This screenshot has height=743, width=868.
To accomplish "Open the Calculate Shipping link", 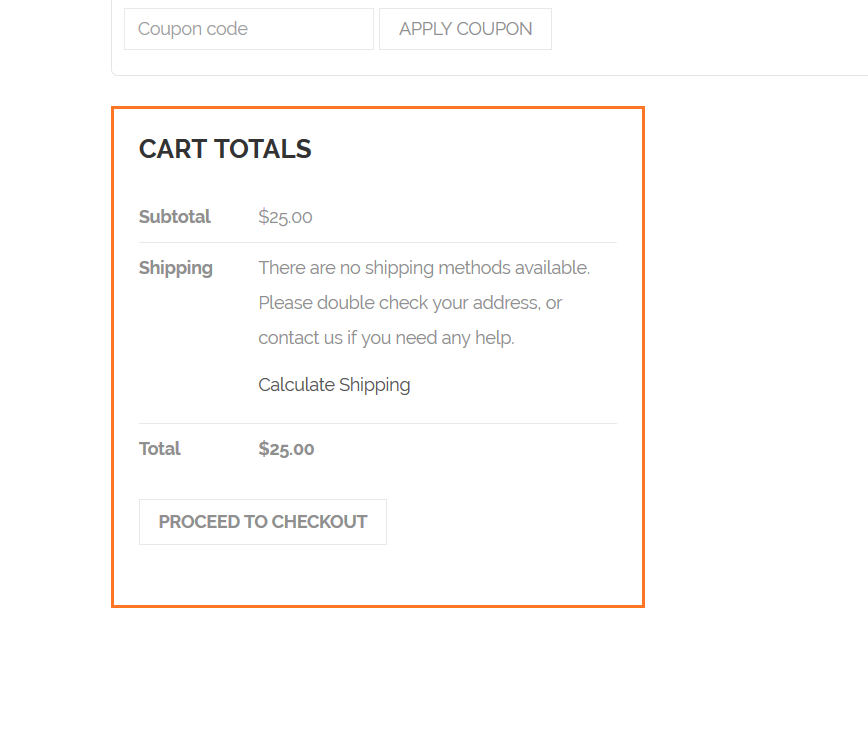I will tap(334, 385).
